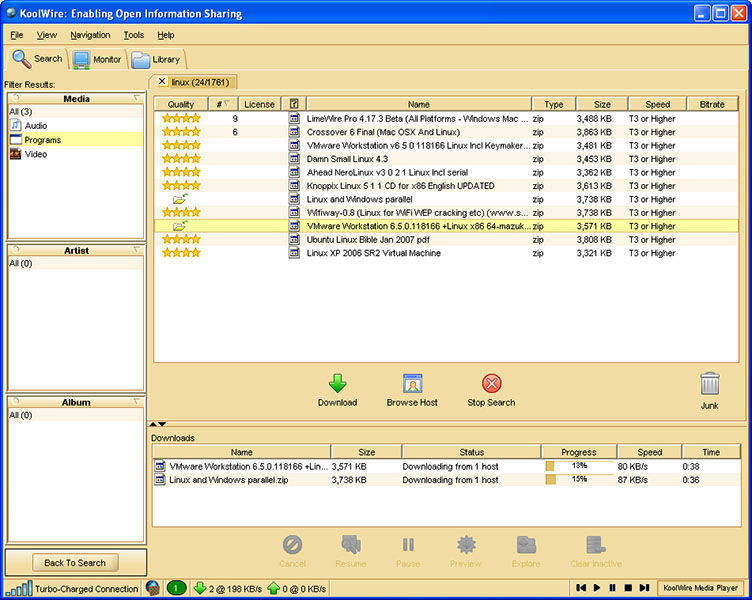Expand the Artist filter panel arrow
The height and width of the screenshot is (600, 752).
tap(137, 250)
